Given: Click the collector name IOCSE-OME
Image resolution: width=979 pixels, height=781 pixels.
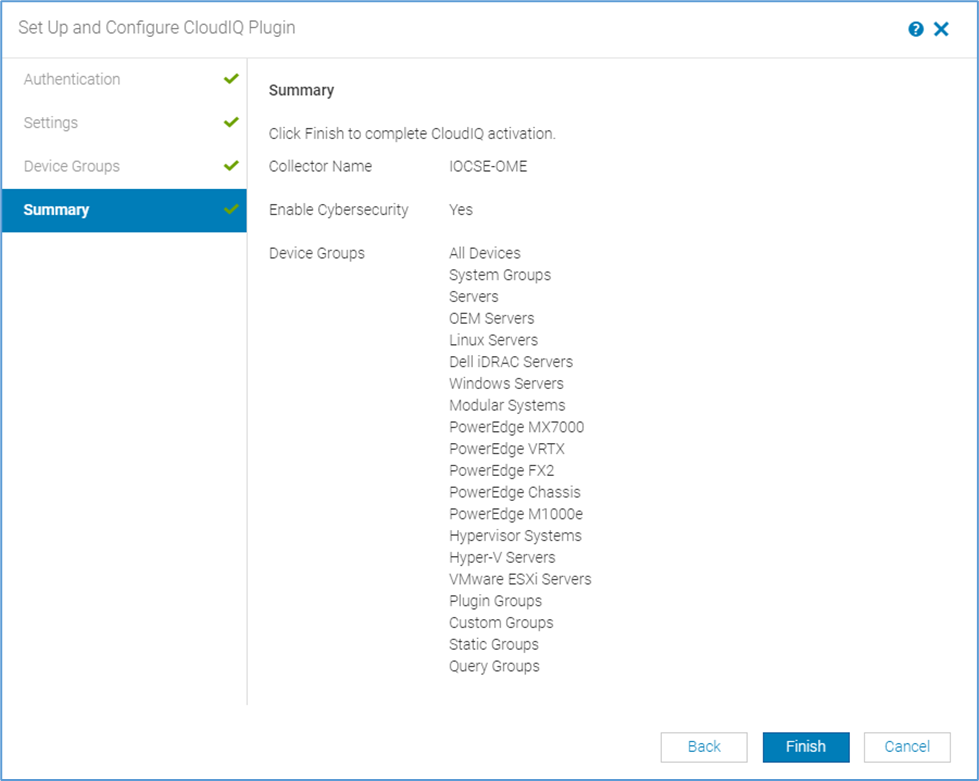Looking at the screenshot, I should (490, 166).
